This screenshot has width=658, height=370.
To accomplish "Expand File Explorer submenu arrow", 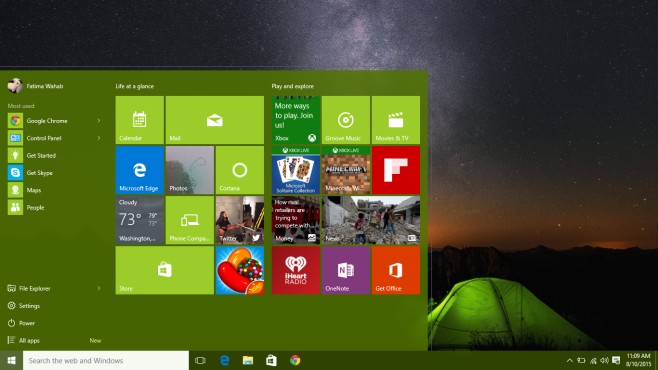I will (99, 288).
